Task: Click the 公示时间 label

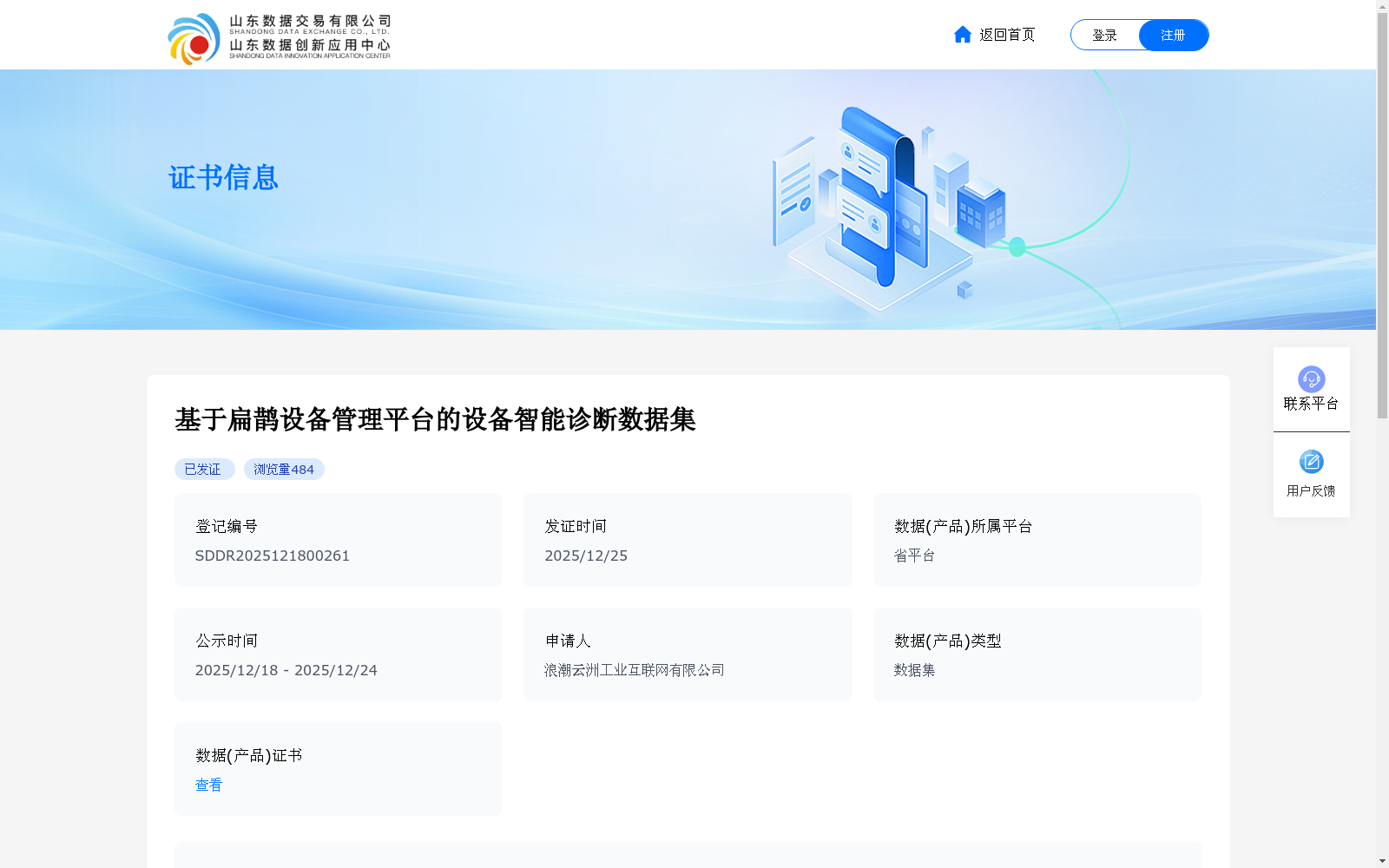Action: click(x=226, y=641)
